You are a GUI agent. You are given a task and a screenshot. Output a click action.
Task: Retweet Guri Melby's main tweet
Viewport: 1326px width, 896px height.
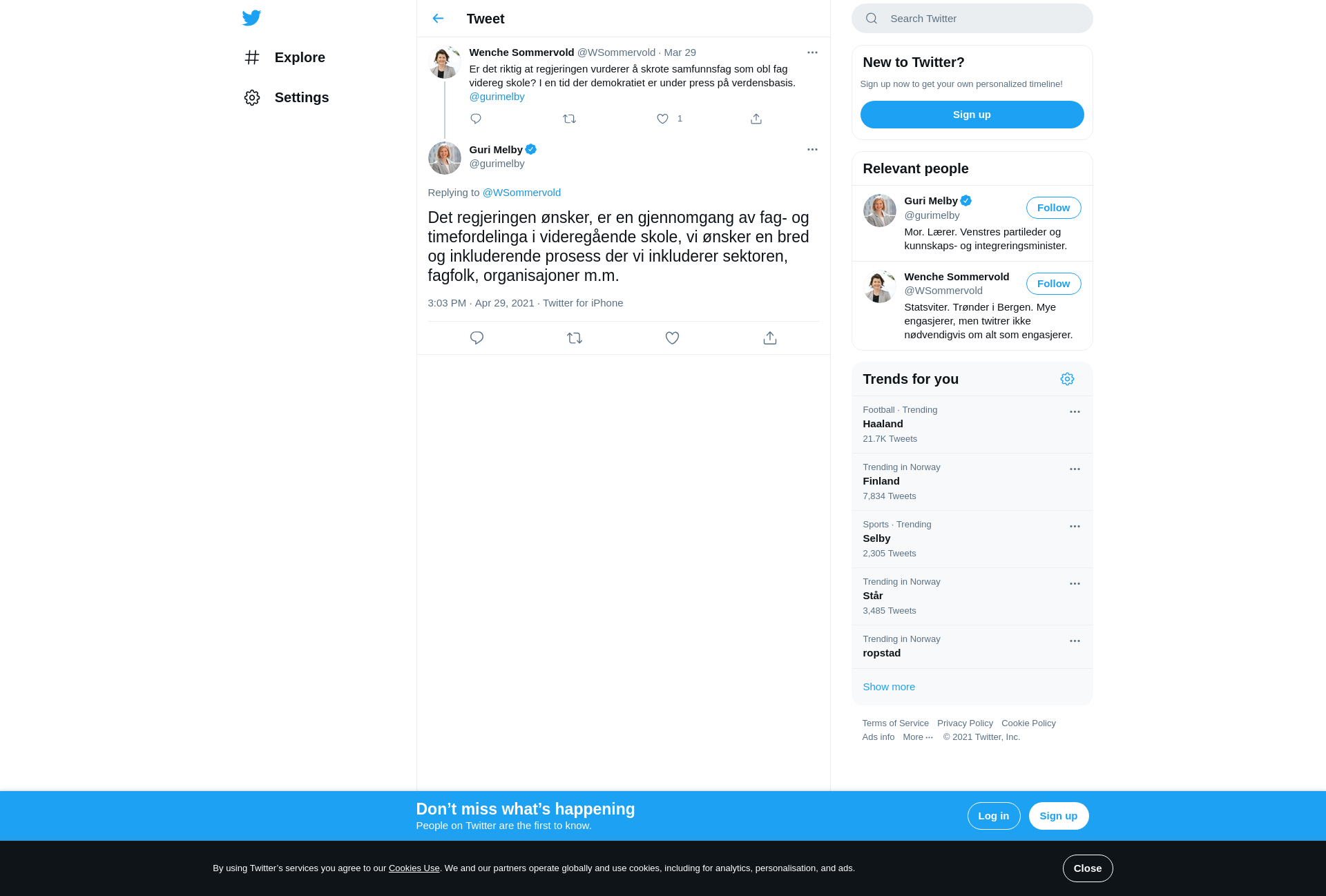click(575, 338)
